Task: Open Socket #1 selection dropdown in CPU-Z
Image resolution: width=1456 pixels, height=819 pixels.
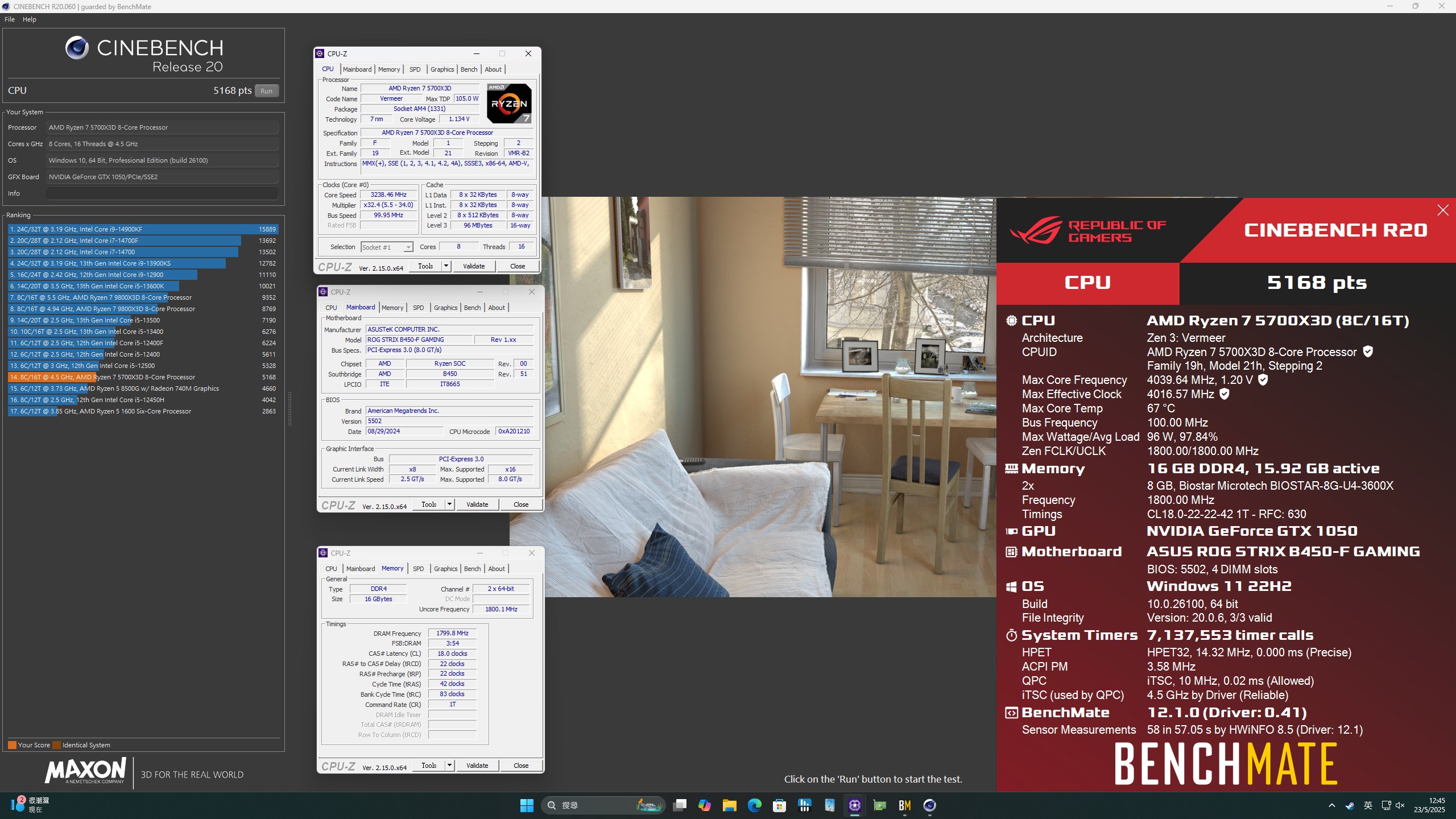Action: coord(408,247)
